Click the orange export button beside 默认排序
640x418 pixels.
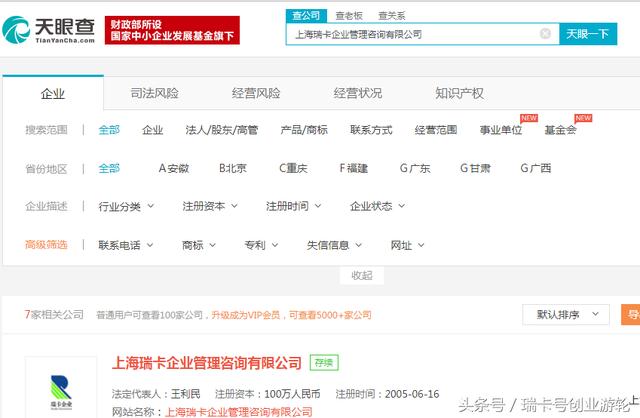point(631,314)
